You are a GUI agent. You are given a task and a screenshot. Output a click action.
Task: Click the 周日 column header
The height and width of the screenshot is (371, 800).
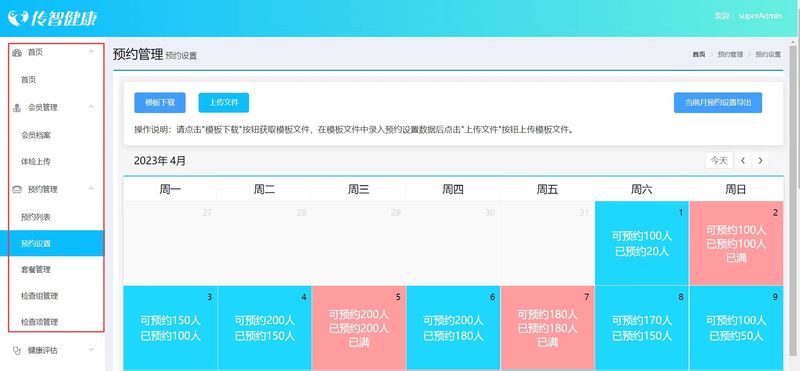736,190
